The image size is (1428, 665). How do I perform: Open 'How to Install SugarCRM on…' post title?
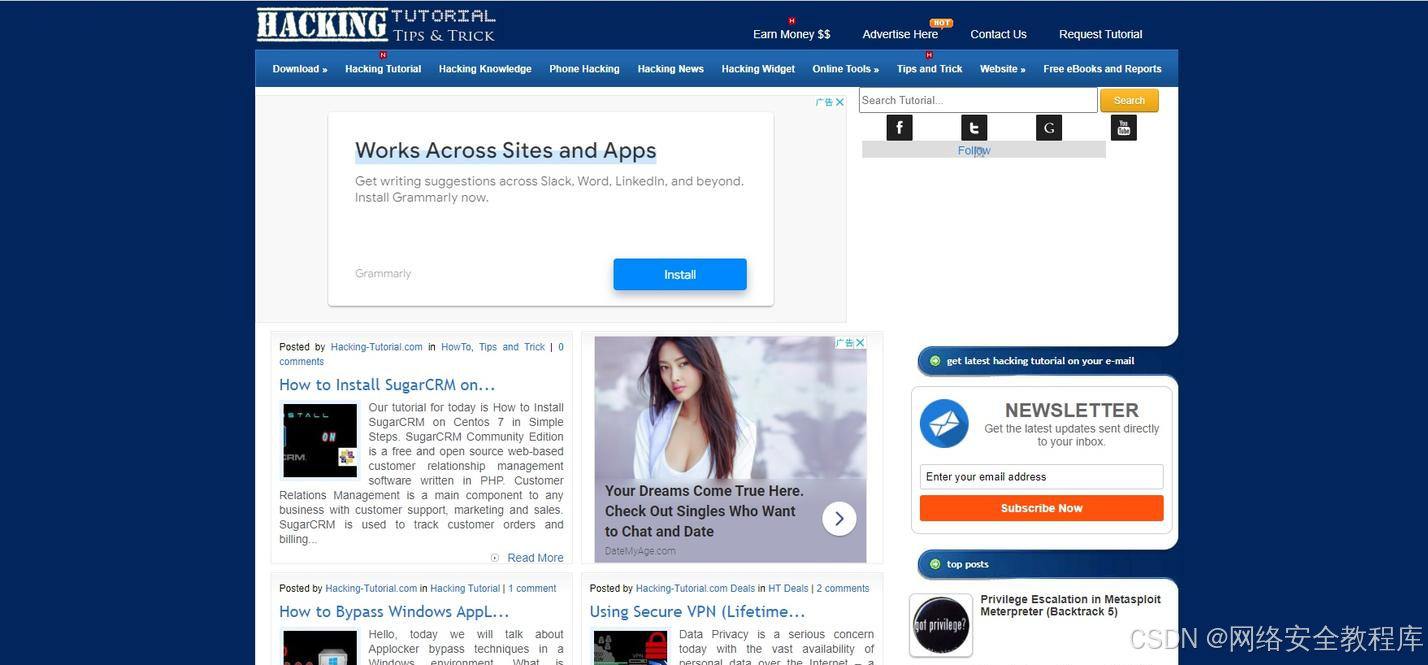tap(387, 385)
